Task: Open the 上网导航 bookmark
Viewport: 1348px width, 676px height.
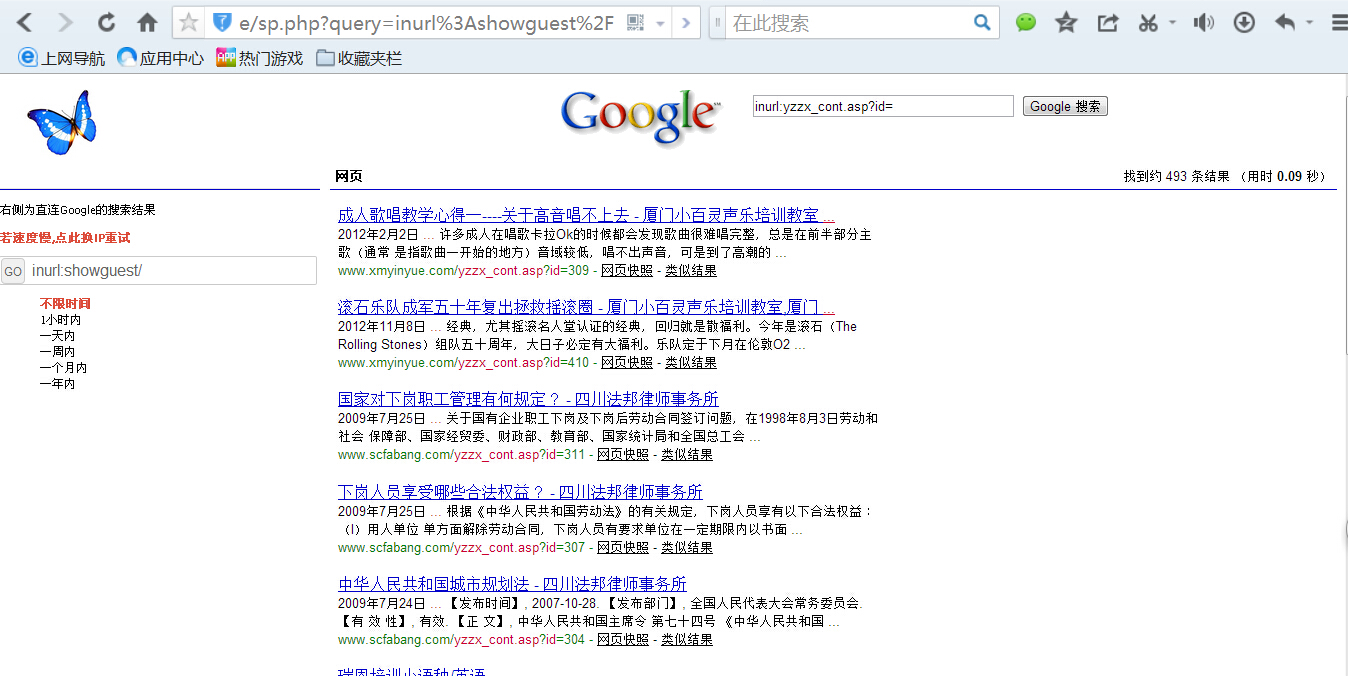Action: (62, 58)
